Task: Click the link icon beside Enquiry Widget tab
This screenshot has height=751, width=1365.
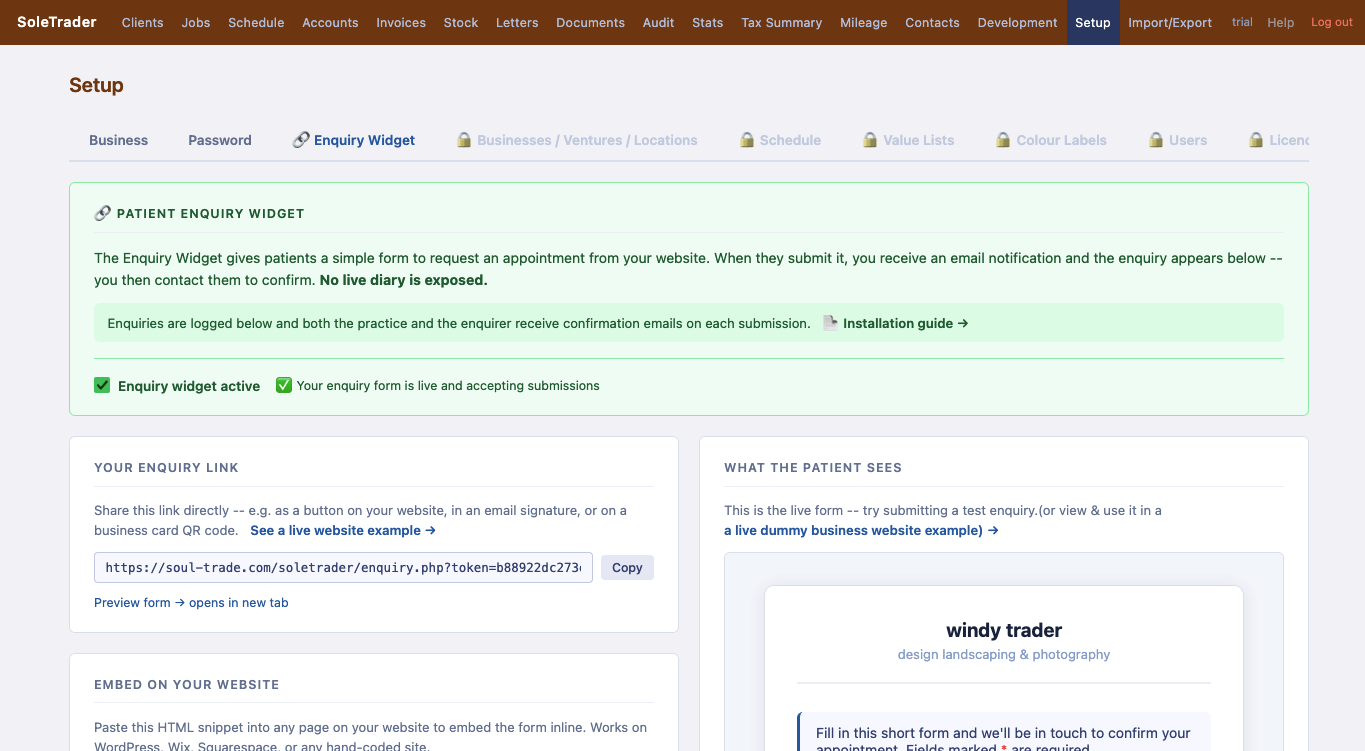Action: [300, 140]
